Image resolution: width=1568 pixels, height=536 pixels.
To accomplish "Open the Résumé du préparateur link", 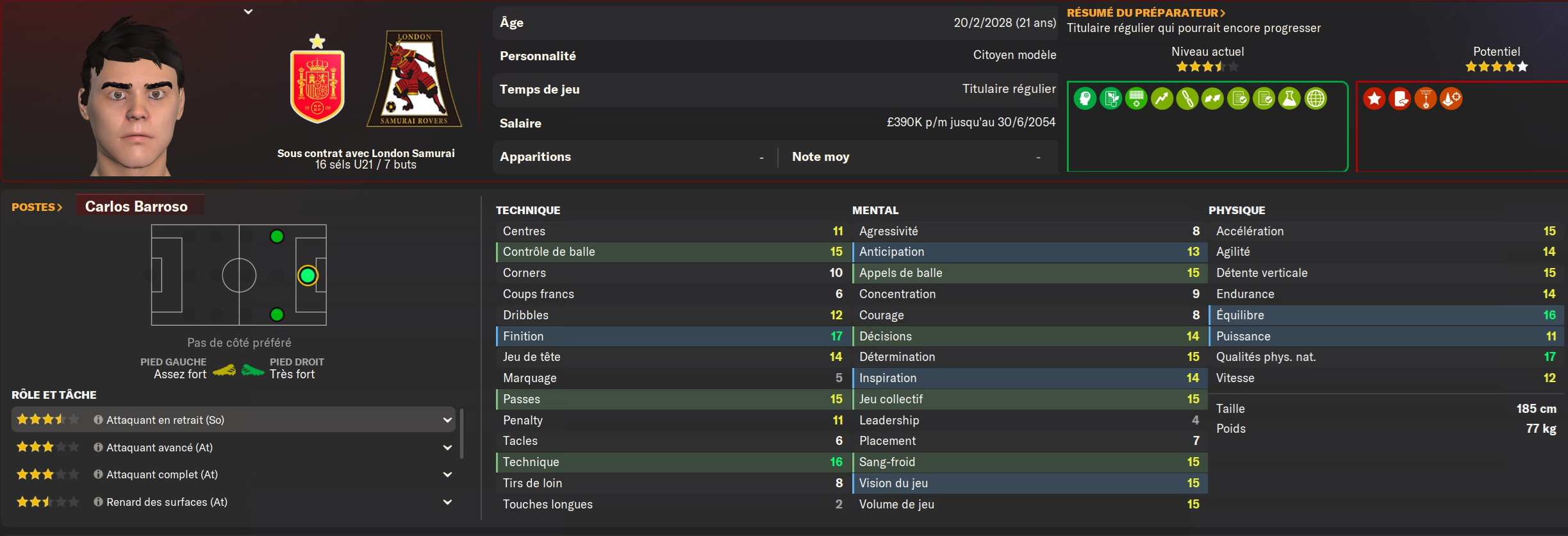I will tap(1146, 13).
